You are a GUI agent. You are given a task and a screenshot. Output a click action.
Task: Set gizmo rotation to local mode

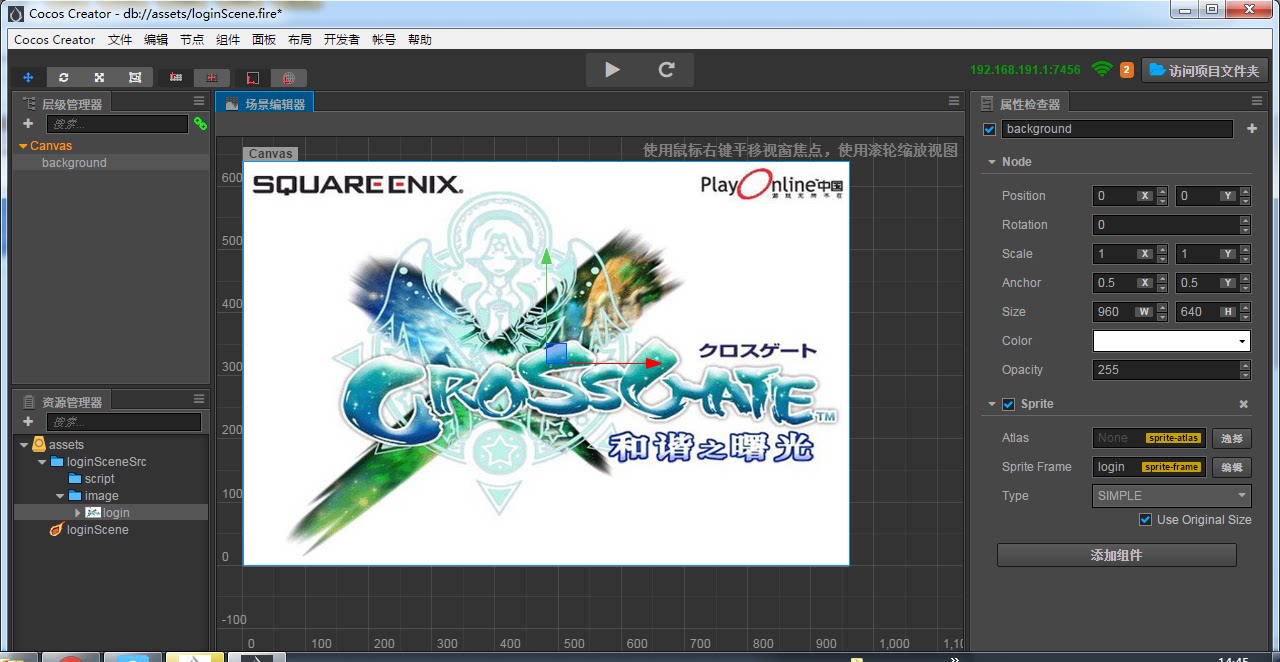[252, 77]
